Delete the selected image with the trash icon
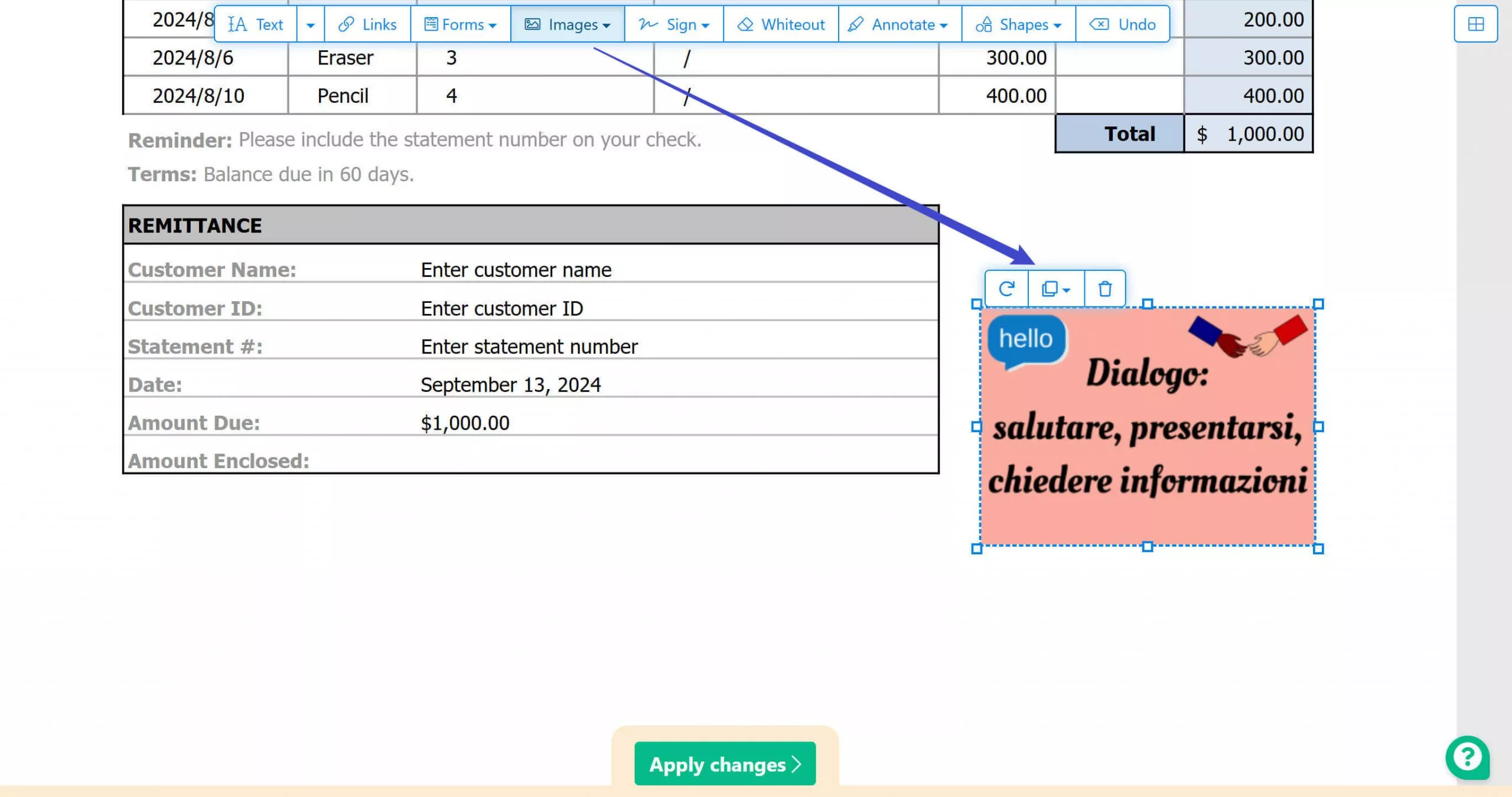This screenshot has height=797, width=1512. point(1104,289)
